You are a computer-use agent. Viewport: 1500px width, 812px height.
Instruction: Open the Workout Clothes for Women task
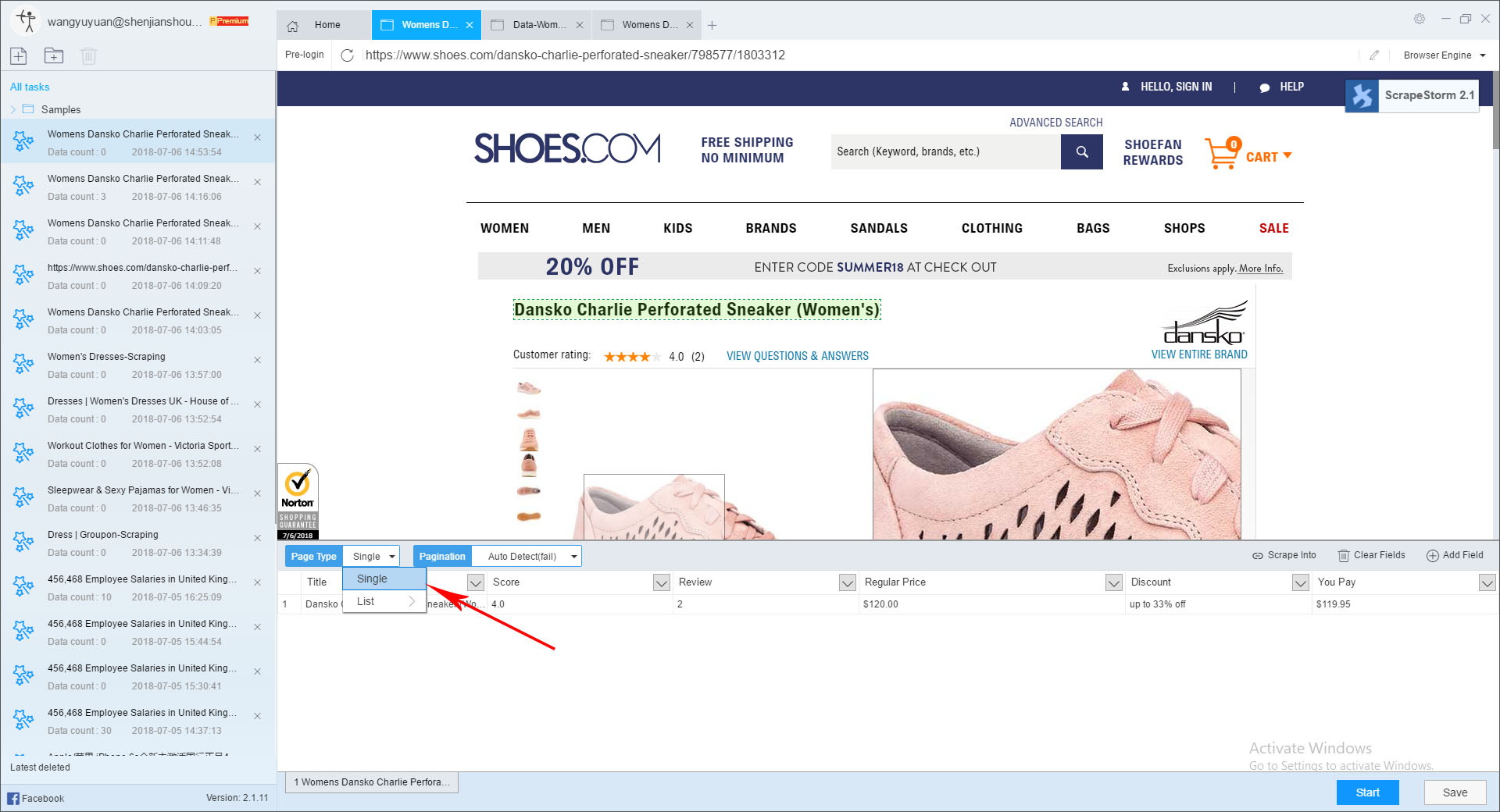point(137,454)
